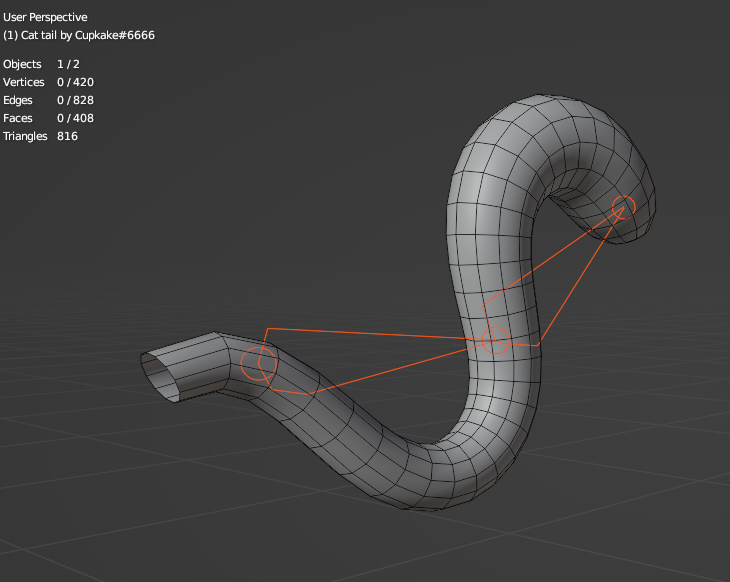Image resolution: width=730 pixels, height=582 pixels.
Task: Click the "0 / 408" faces count value
Action: pos(75,118)
